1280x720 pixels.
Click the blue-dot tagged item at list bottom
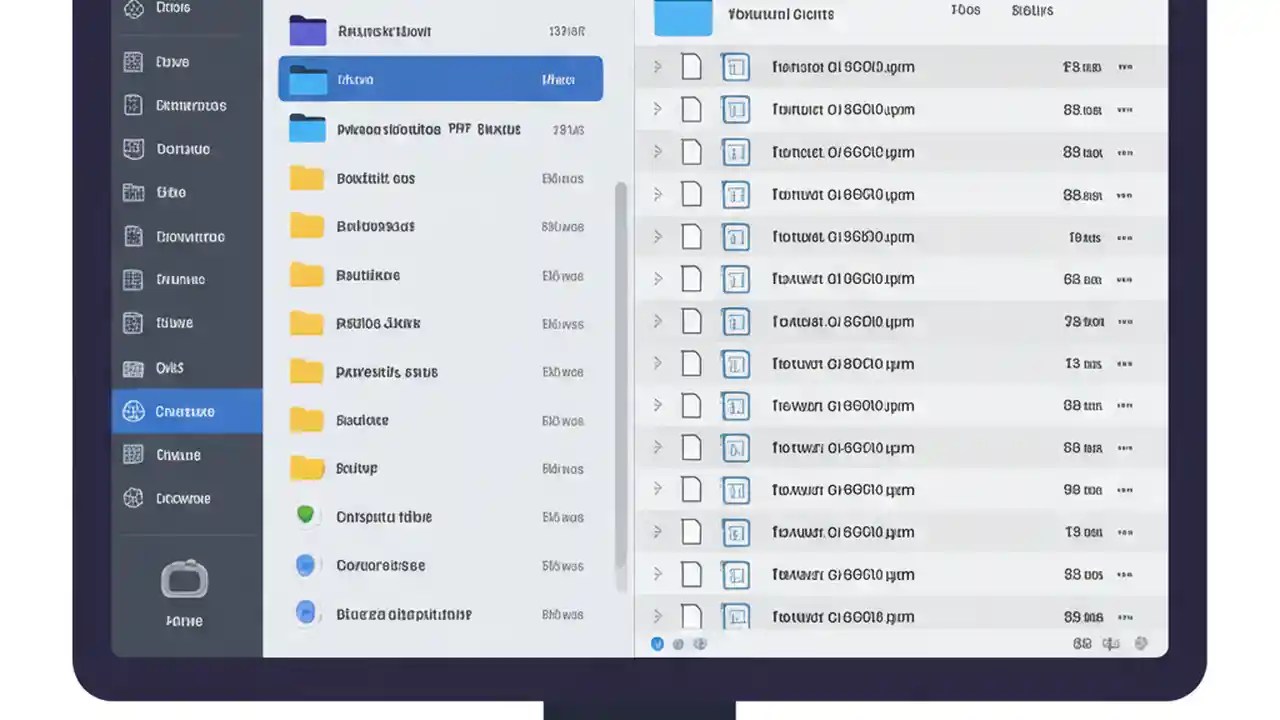[x=306, y=613]
